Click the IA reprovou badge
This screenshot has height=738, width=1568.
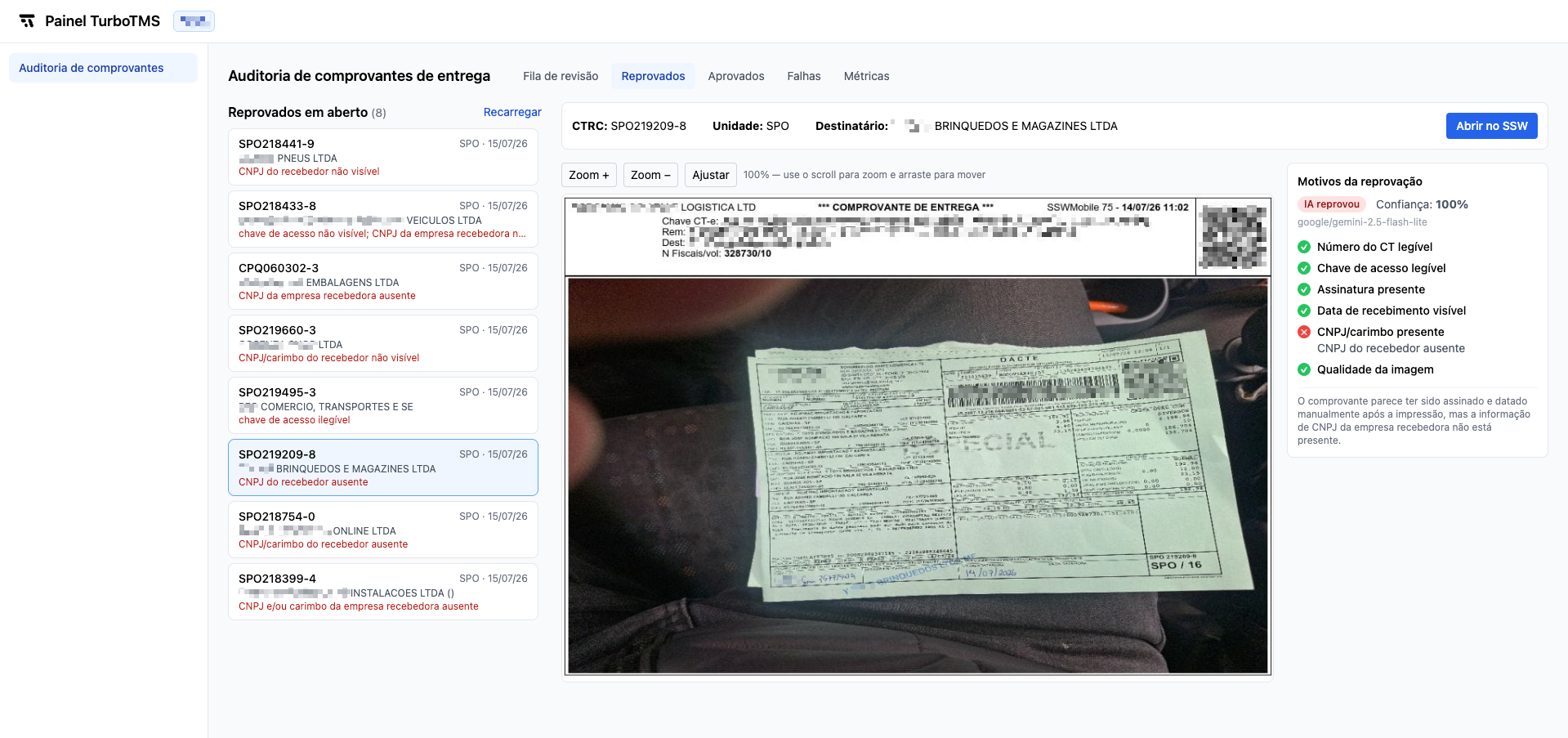[1332, 204]
